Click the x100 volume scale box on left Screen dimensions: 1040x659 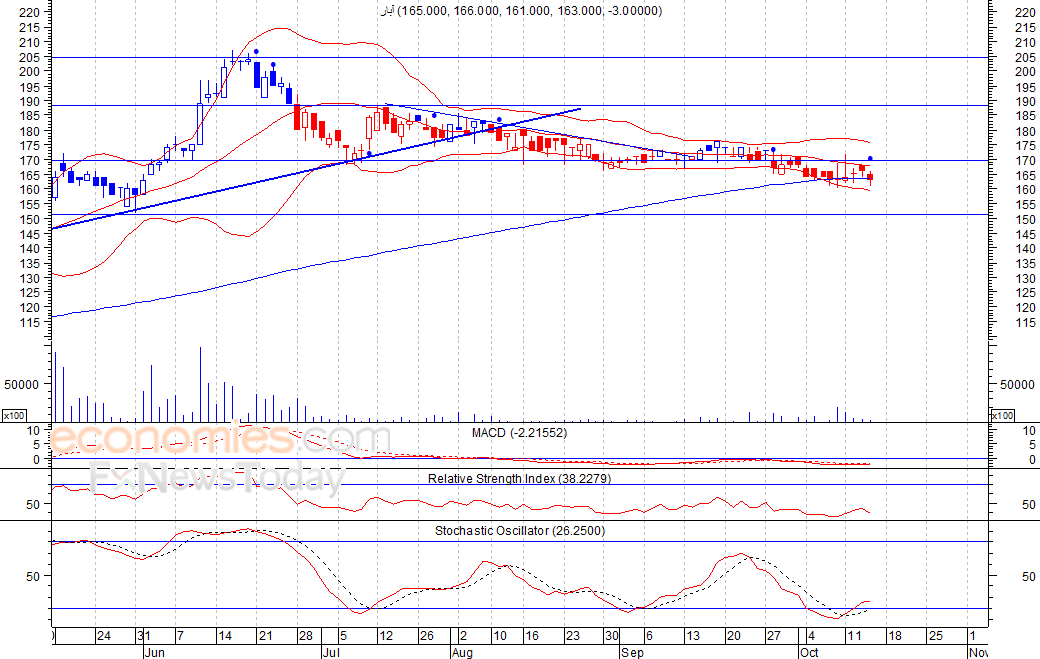point(14,416)
